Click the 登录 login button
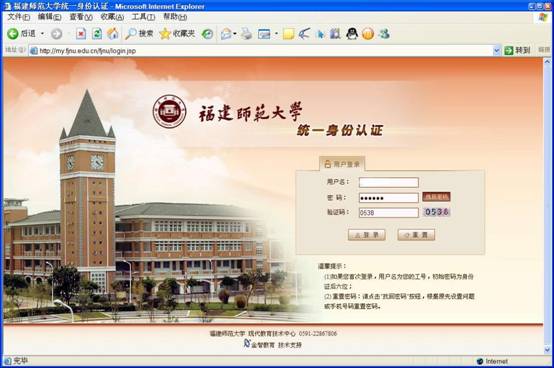The width and height of the screenshot is (554, 368). 366,235
